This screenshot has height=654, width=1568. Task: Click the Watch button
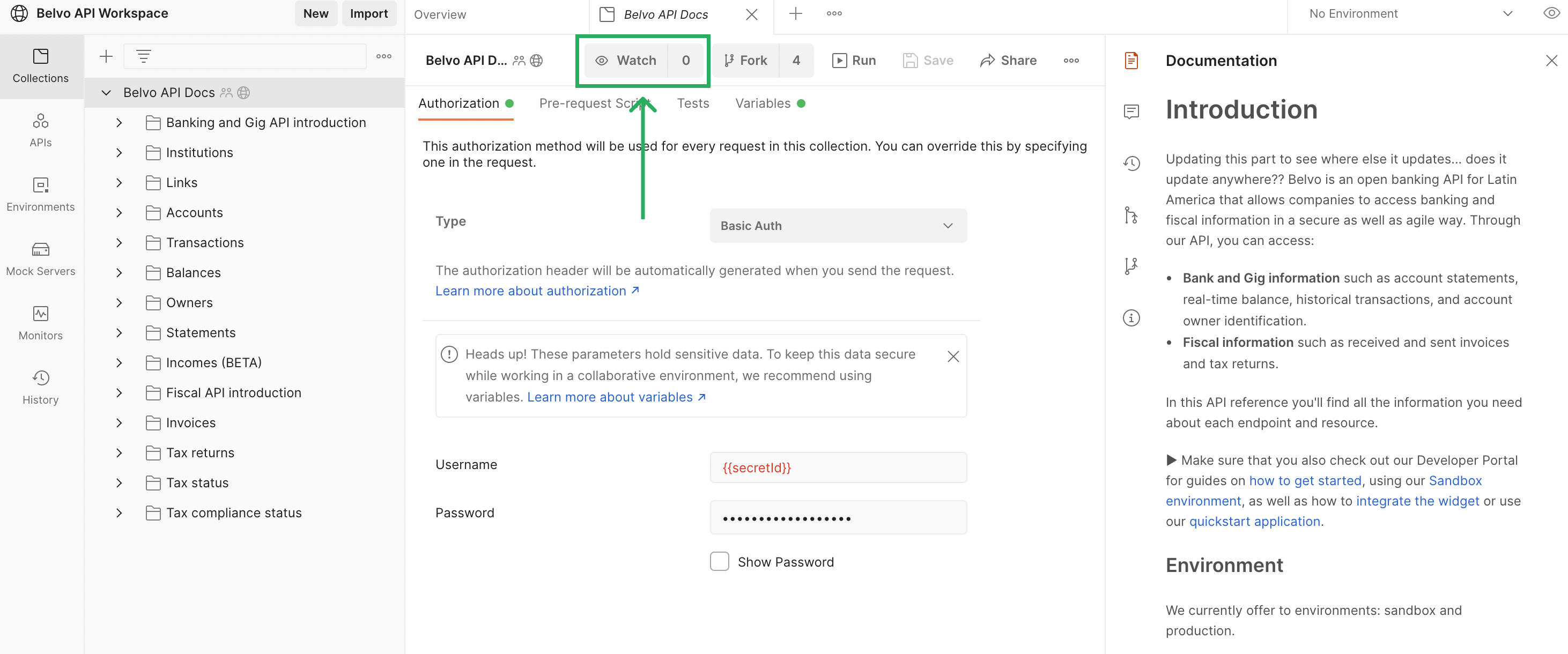tap(626, 60)
